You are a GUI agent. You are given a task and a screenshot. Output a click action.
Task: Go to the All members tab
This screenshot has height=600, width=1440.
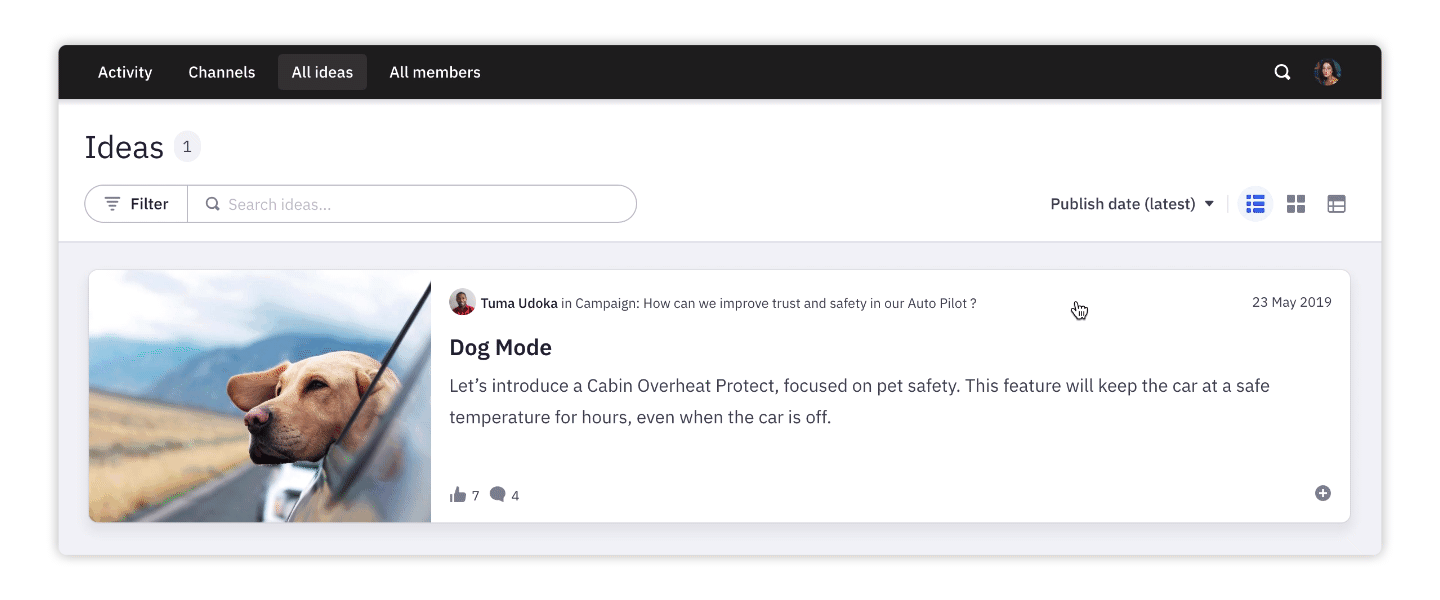[435, 72]
